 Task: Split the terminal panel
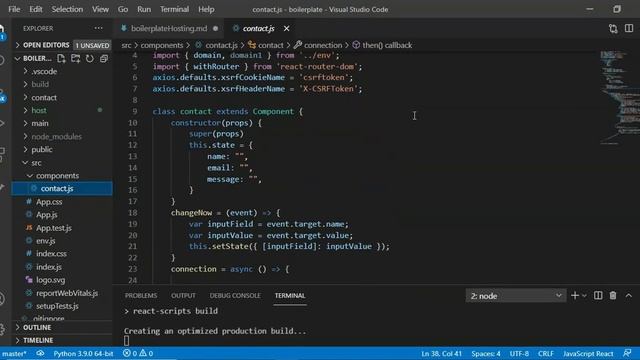tap(598, 296)
